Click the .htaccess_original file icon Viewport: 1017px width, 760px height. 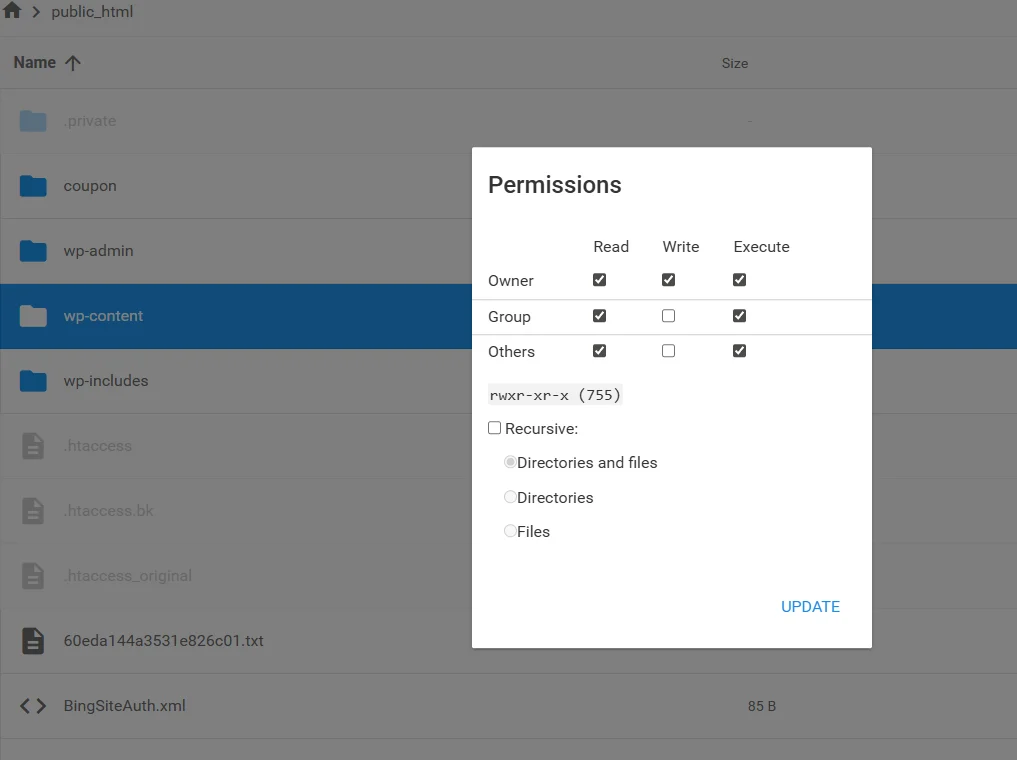pyautogui.click(x=33, y=576)
